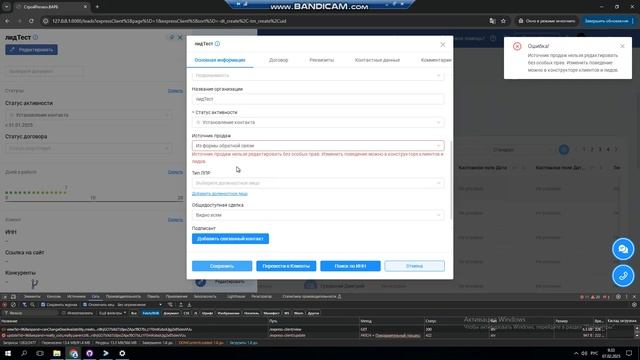Click the red error icon in the notification
The image size is (640, 360).
(517, 46)
